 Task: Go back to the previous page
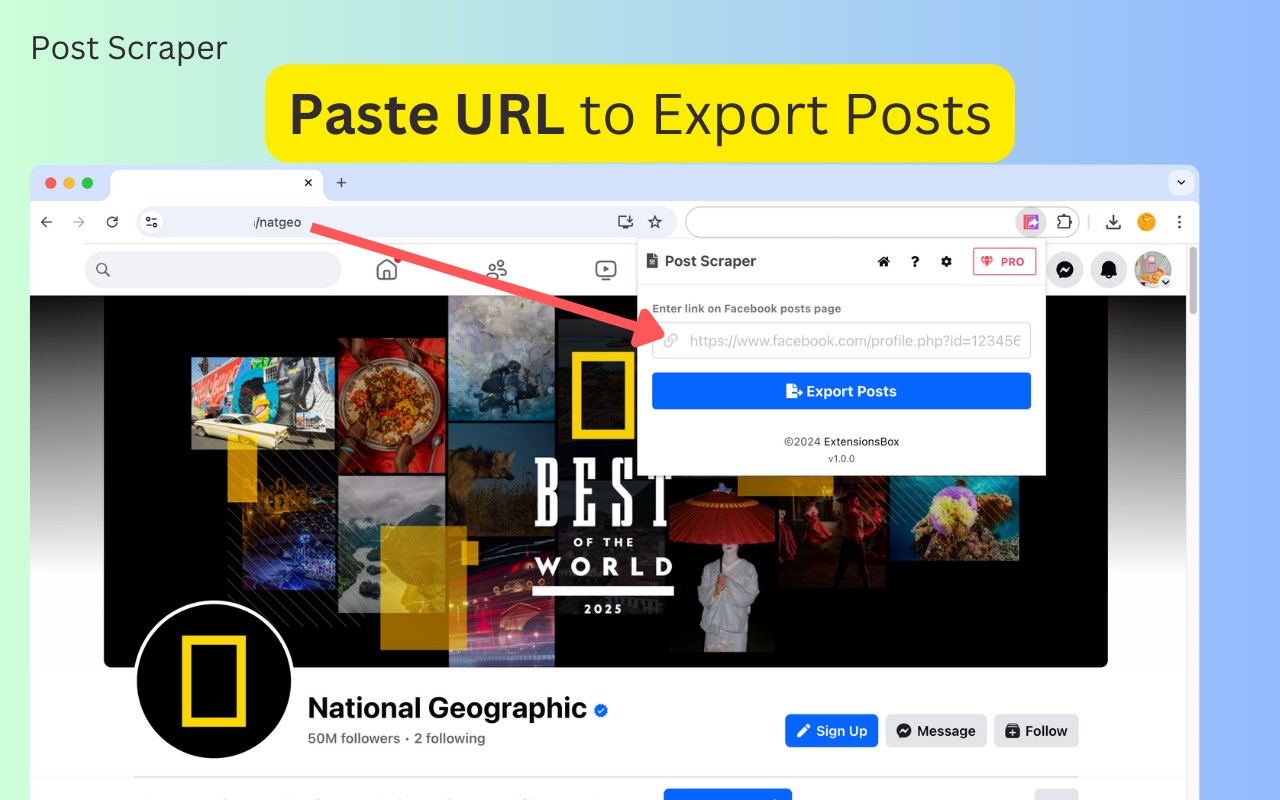46,222
